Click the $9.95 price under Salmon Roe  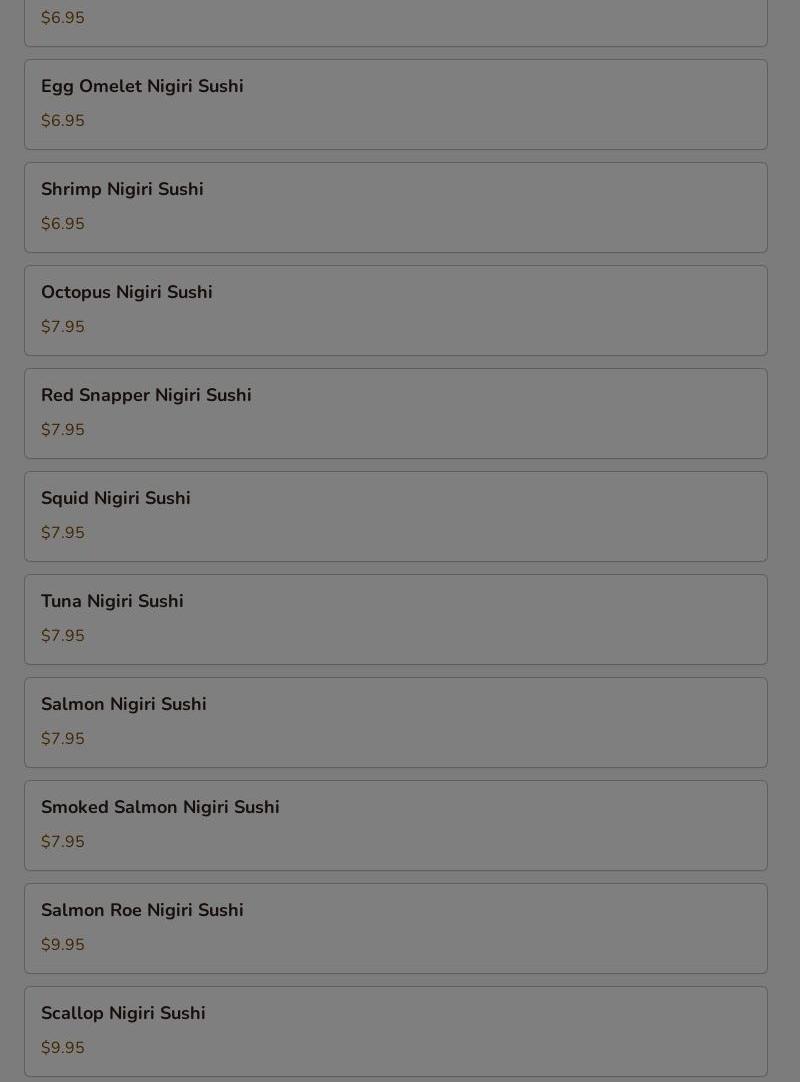tap(63, 945)
